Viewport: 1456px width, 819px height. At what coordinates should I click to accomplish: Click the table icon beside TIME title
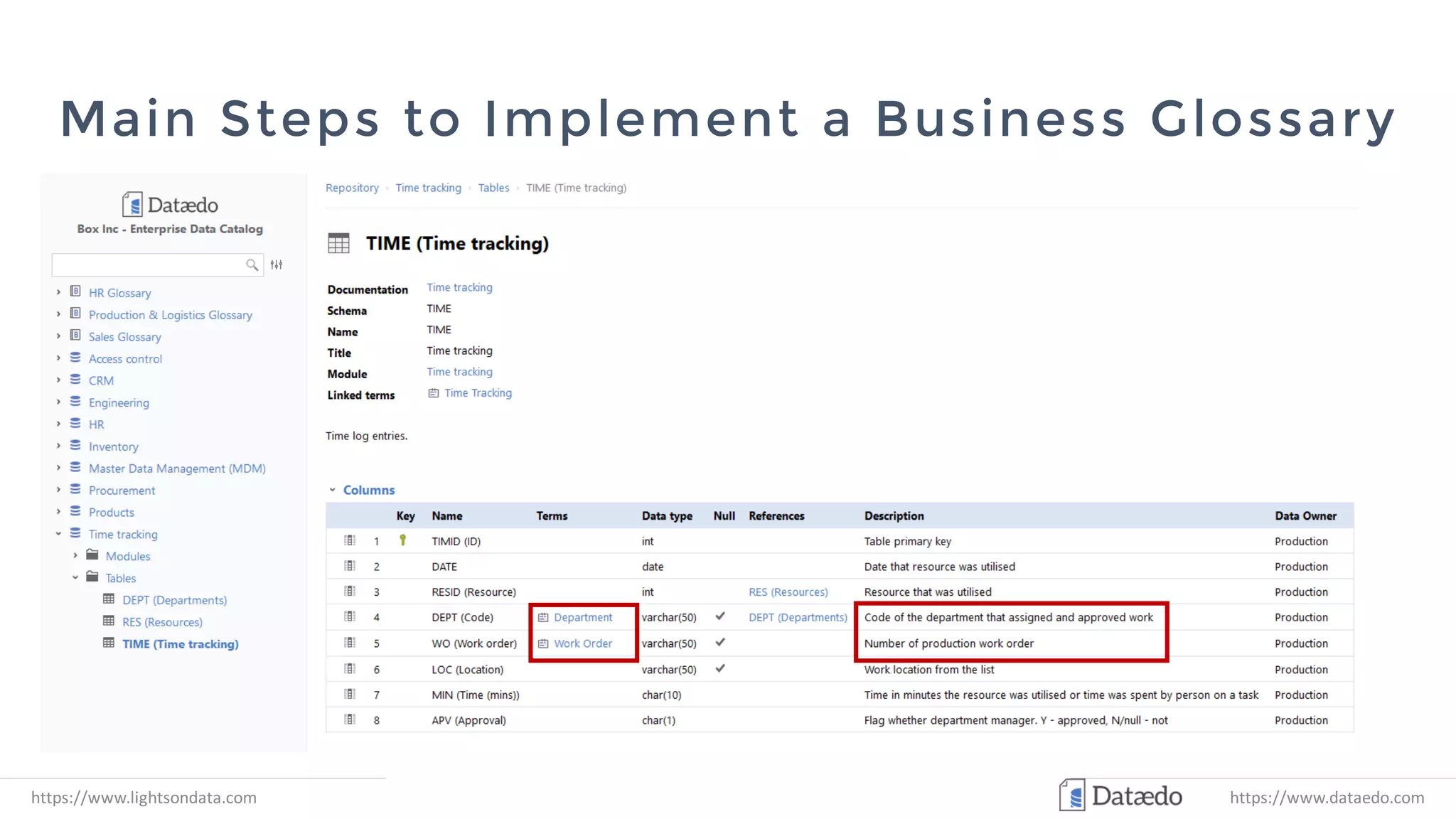click(x=338, y=243)
